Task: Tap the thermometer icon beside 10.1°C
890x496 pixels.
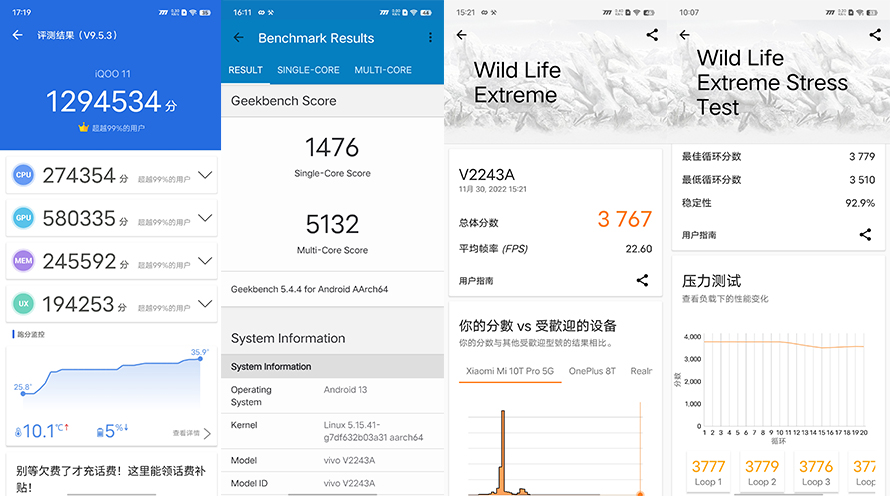Action: [x=18, y=432]
